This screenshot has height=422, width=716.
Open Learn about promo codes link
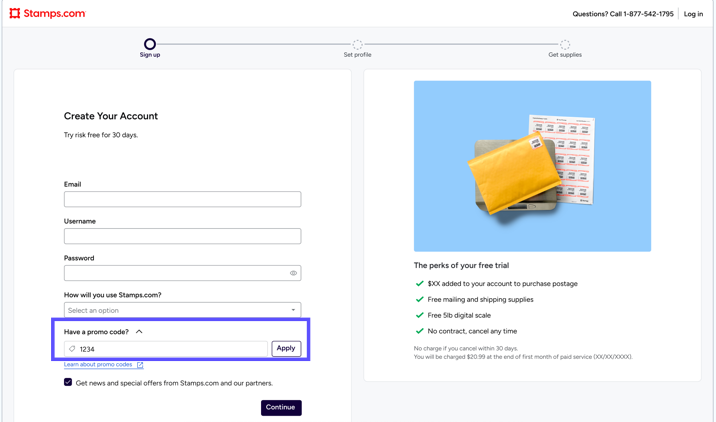tap(98, 365)
